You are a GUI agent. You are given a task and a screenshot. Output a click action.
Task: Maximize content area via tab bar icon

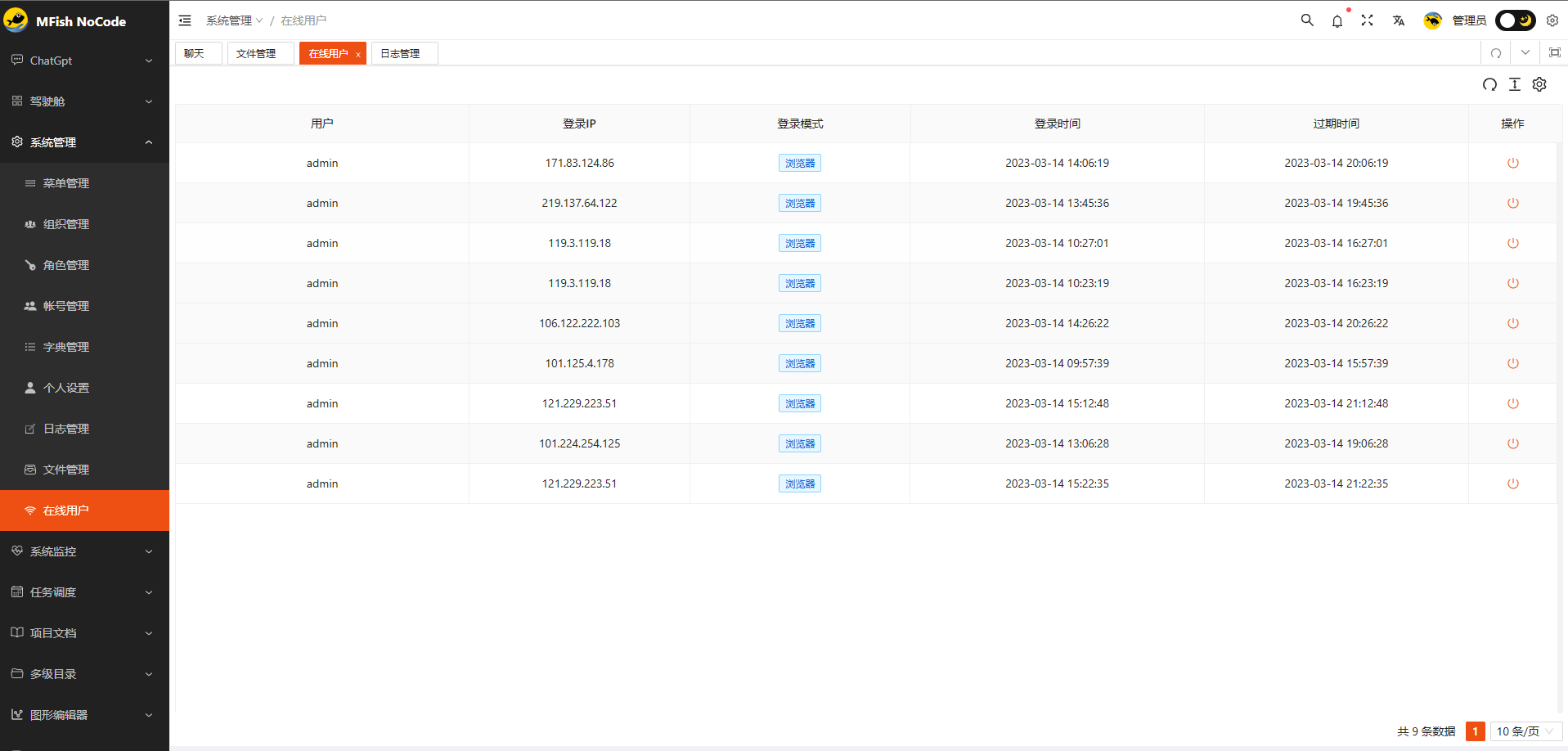click(x=1555, y=53)
